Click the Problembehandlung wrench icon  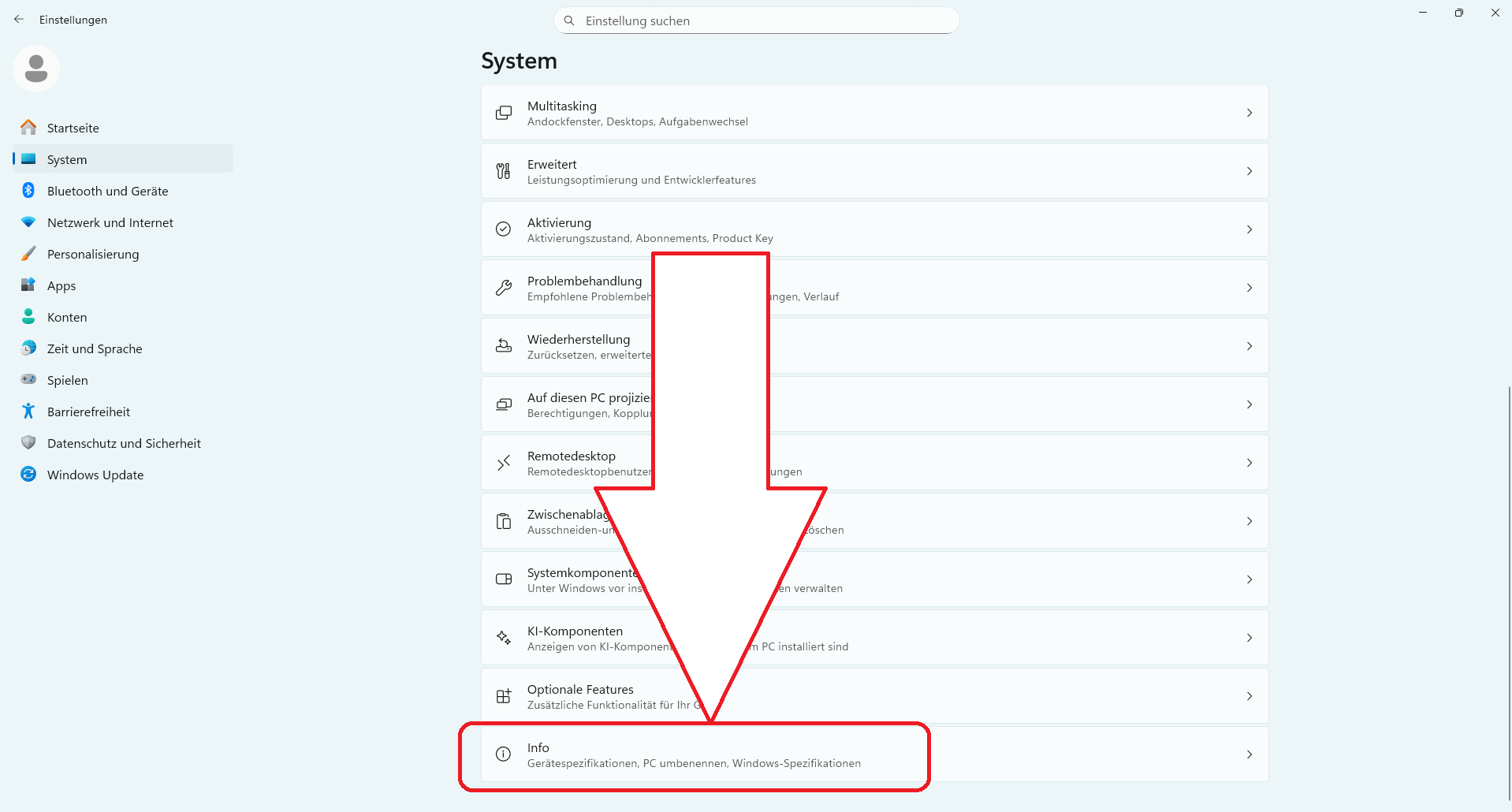tap(503, 288)
